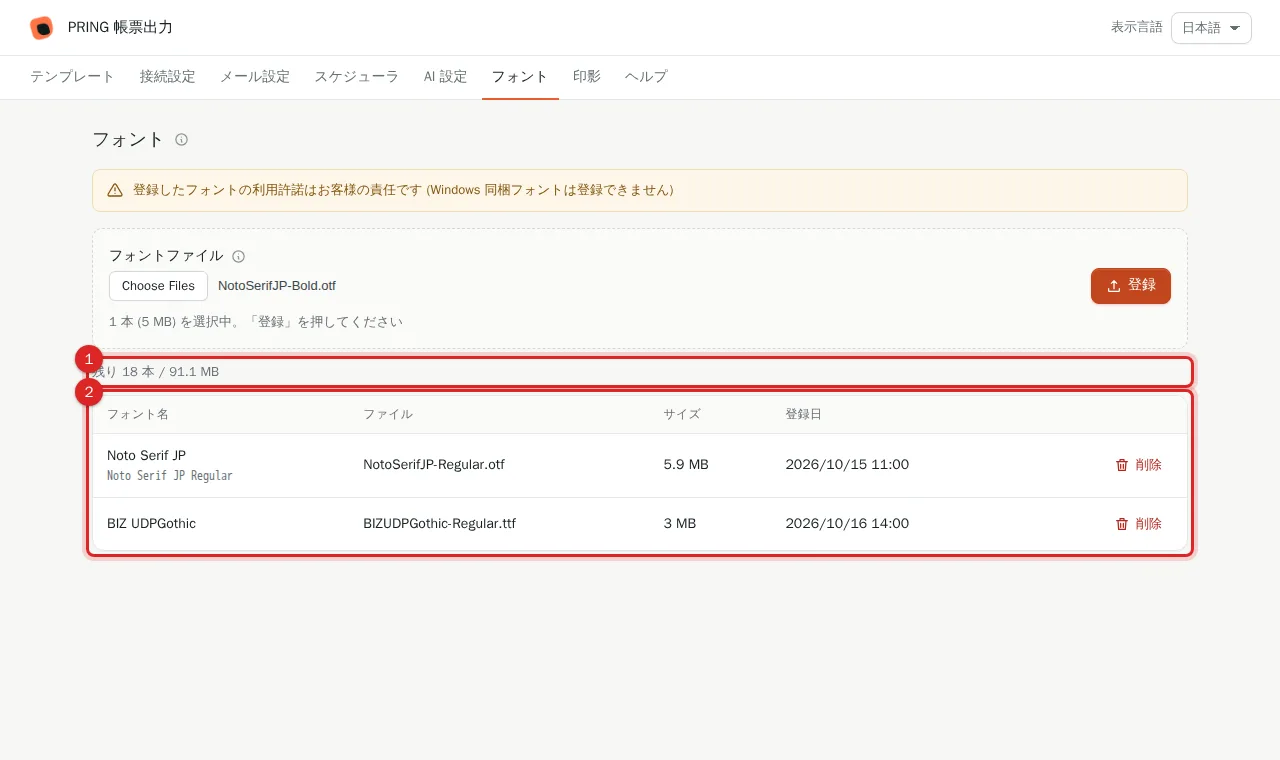Image resolution: width=1280 pixels, height=760 pixels.
Task: Click the info icon beside フォント heading
Action: click(181, 140)
